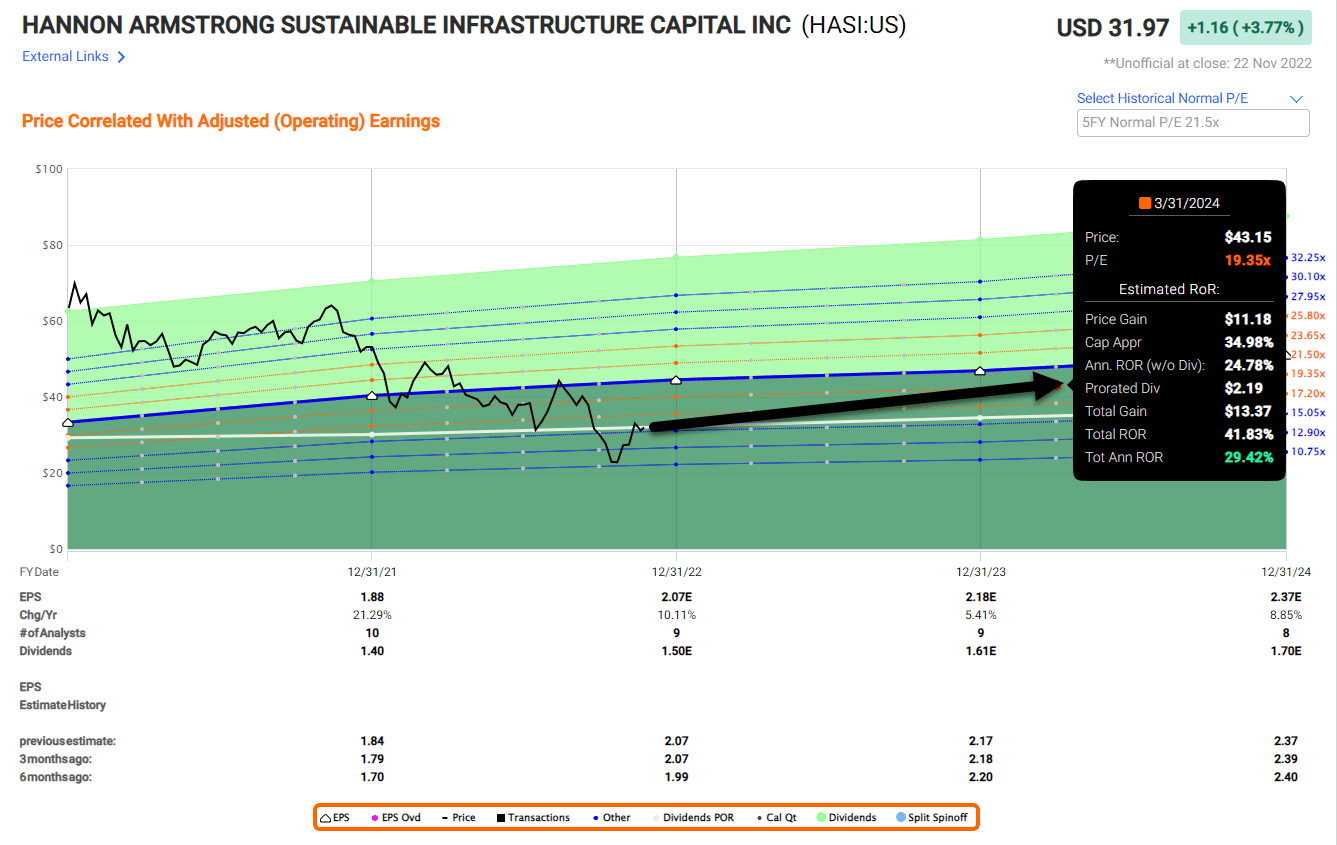Toggle the EPS Ovd legend marker
The height and width of the screenshot is (845, 1337).
coord(396,817)
